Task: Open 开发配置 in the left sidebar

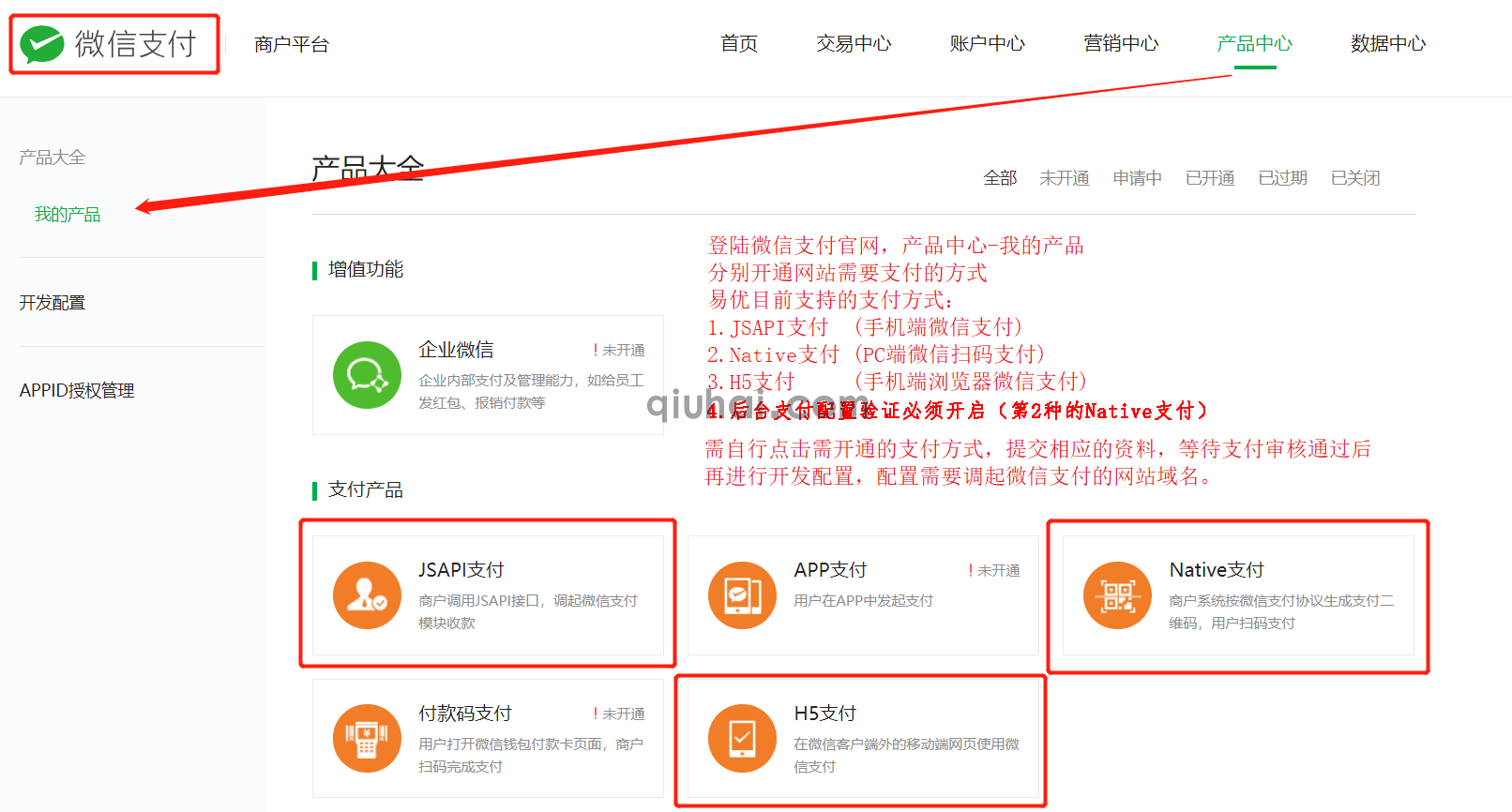Action: [x=53, y=303]
